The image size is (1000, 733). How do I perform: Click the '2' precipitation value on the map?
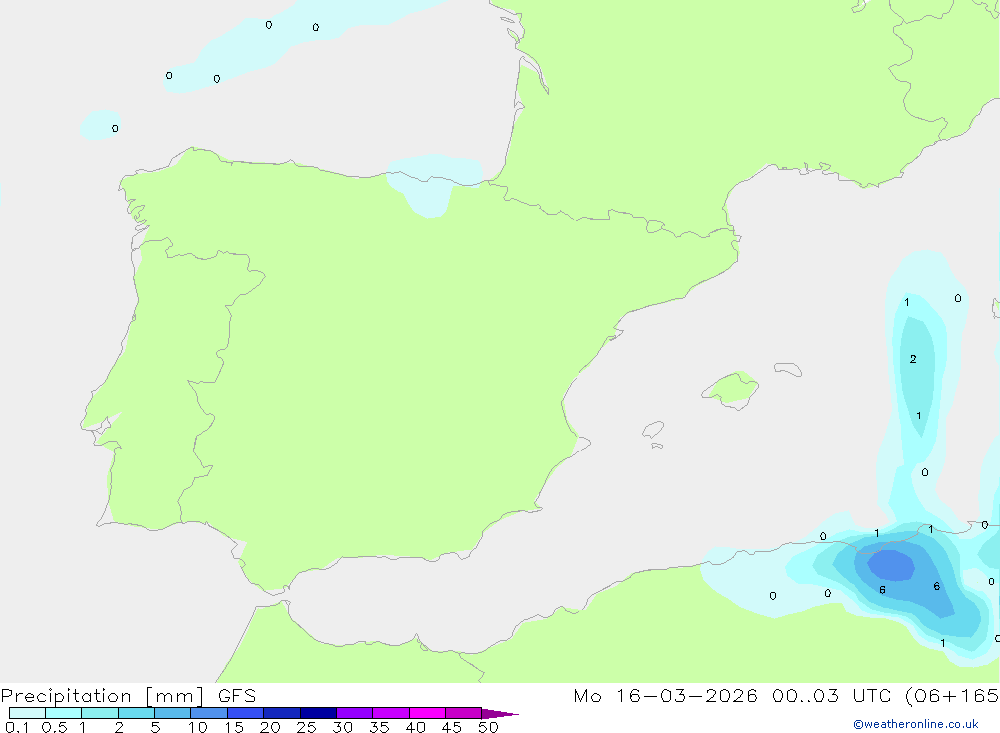(x=913, y=359)
